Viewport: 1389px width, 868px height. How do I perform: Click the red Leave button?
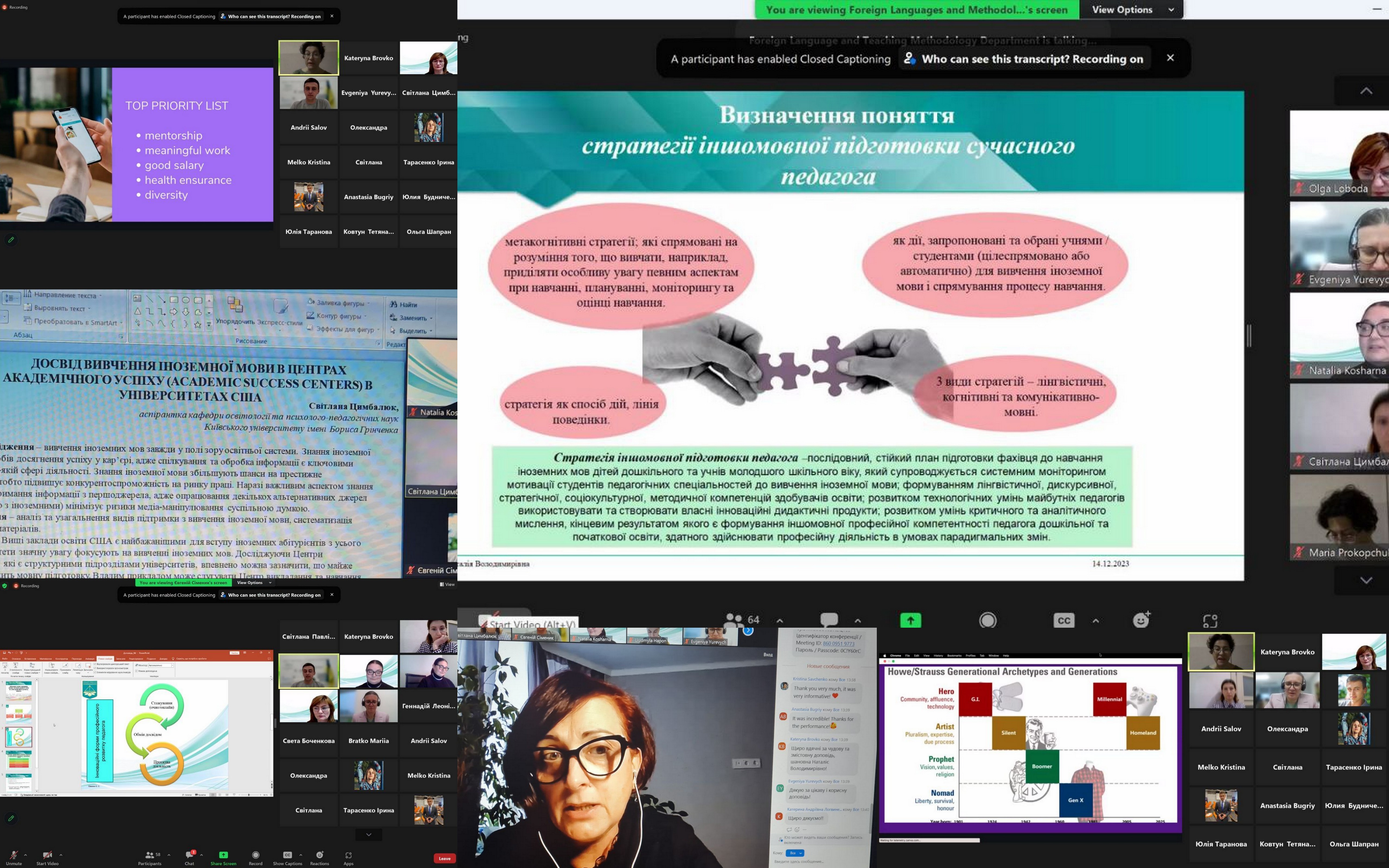[x=444, y=858]
